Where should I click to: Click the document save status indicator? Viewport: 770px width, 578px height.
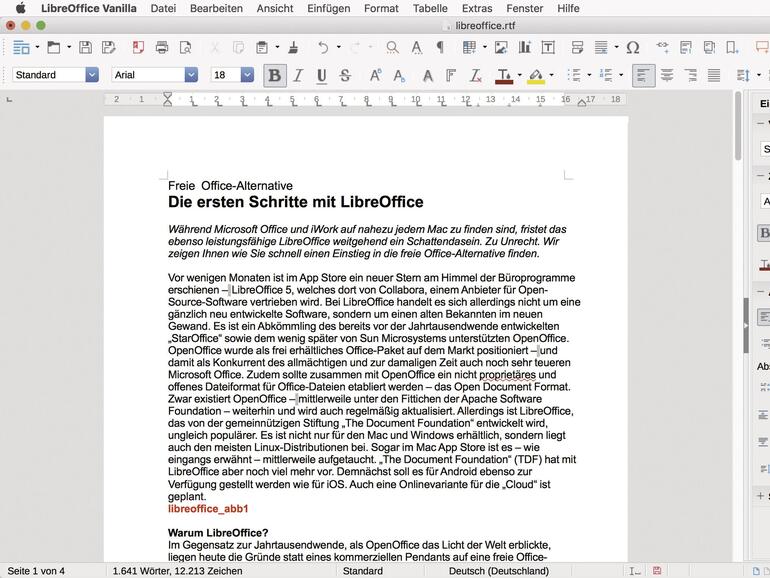[x=657, y=571]
